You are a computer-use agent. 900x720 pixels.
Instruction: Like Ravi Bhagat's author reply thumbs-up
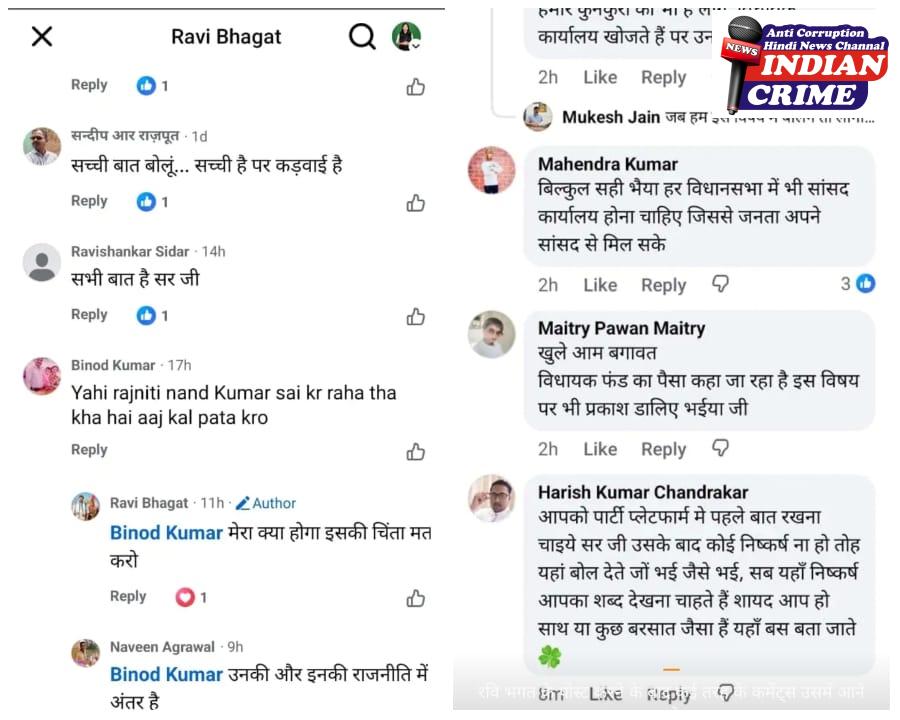coord(416,598)
